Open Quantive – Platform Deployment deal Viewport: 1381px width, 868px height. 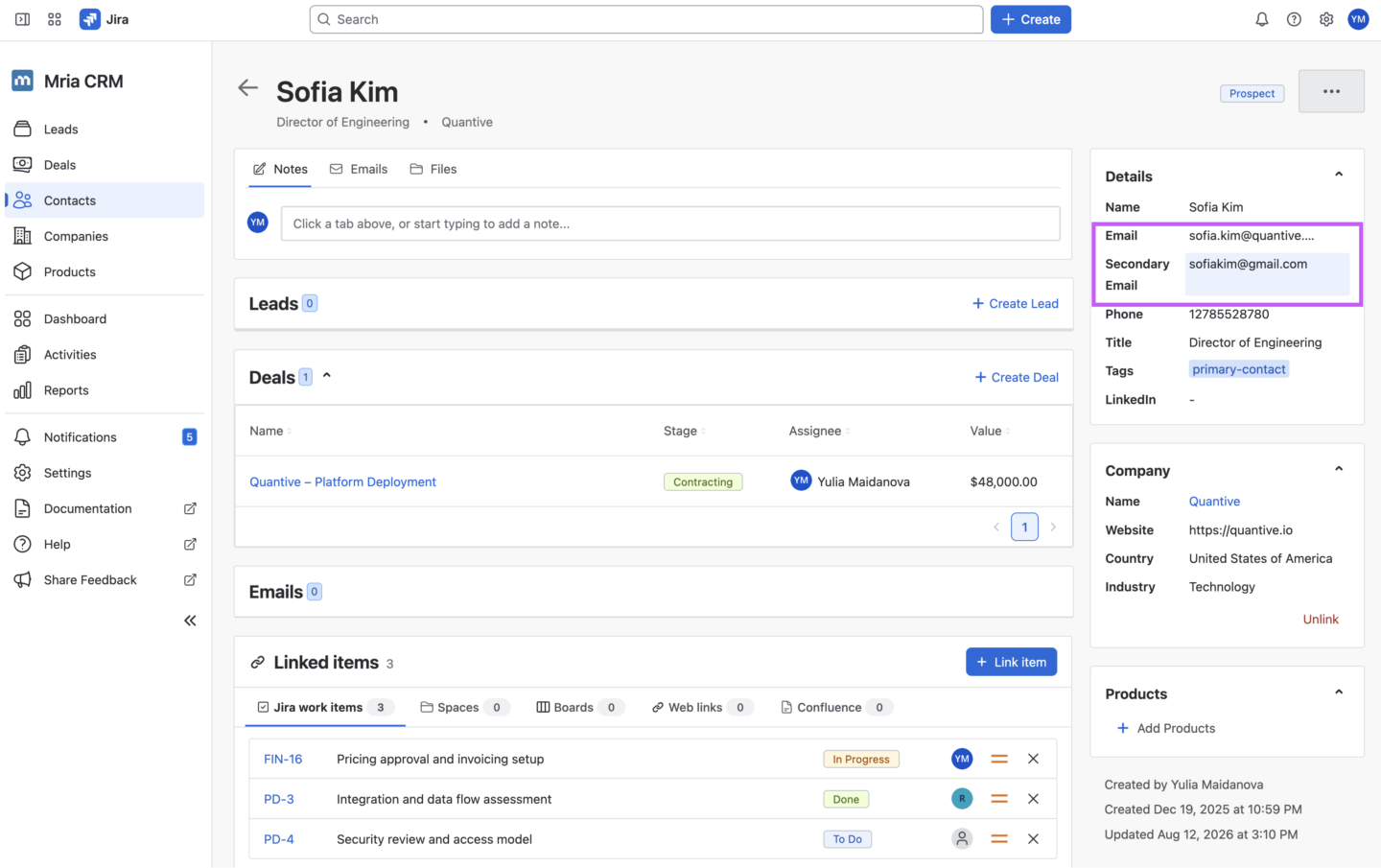click(342, 481)
